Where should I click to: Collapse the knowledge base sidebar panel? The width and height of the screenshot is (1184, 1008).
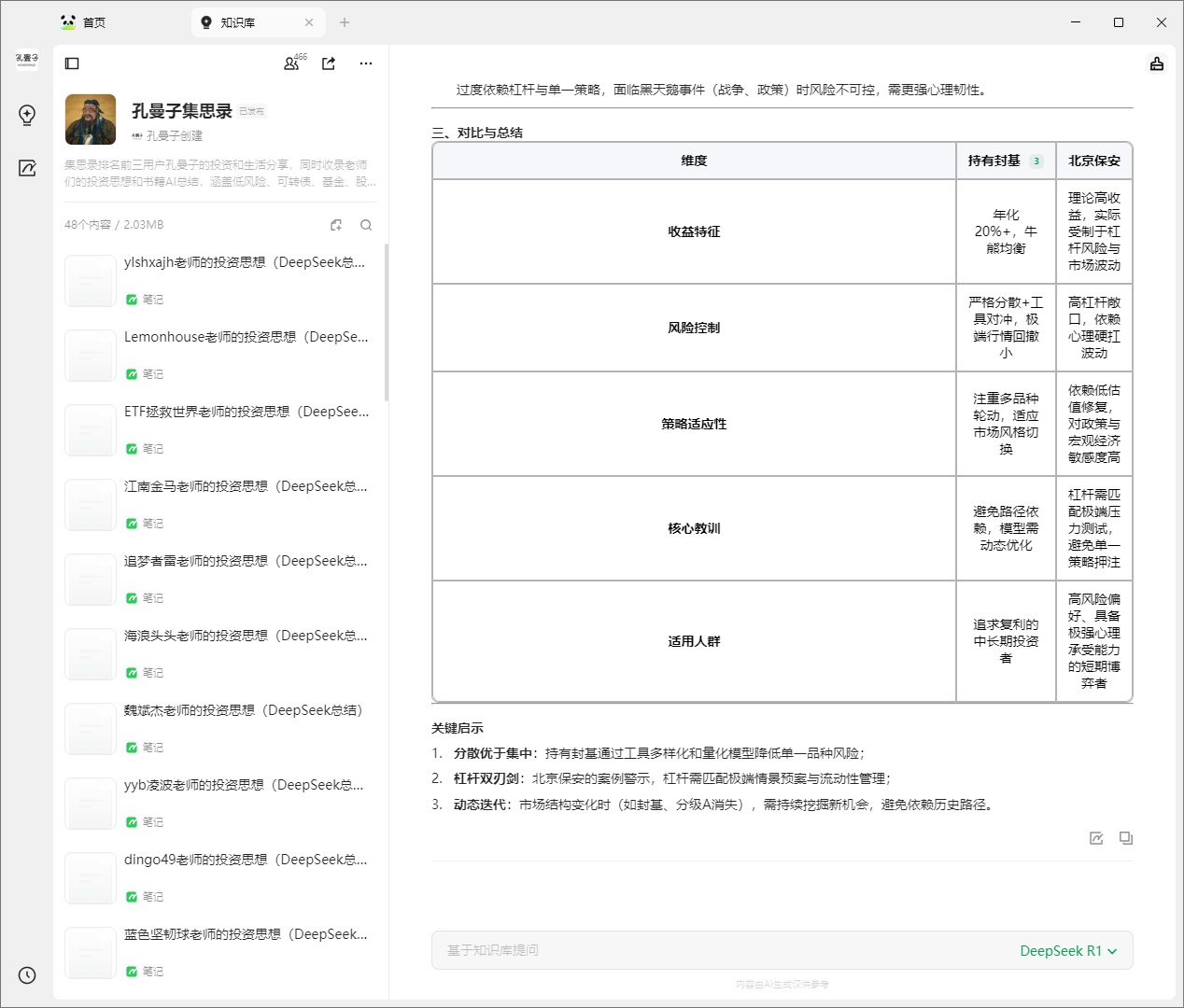[x=72, y=63]
